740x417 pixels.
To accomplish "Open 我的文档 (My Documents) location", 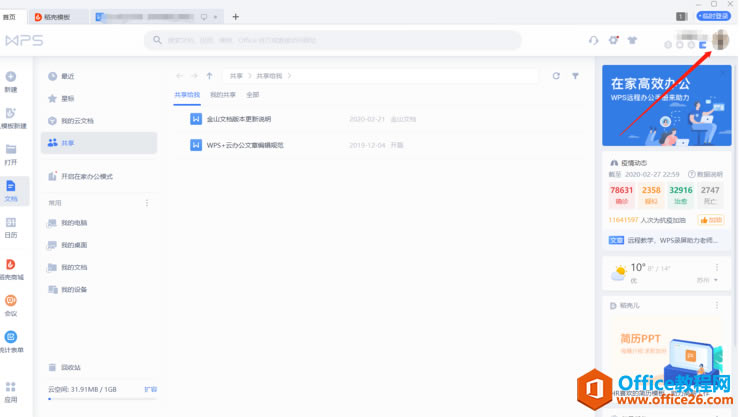I will point(74,267).
